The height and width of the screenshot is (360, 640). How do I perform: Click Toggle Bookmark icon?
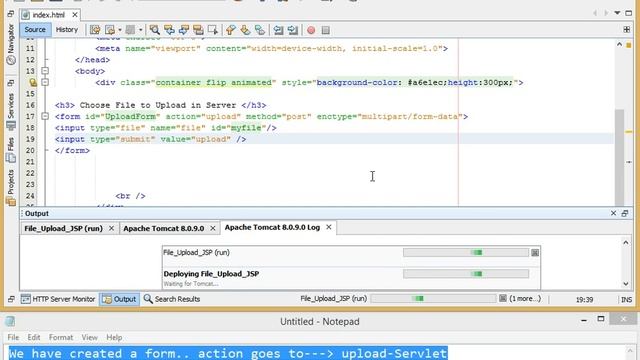point(260,30)
